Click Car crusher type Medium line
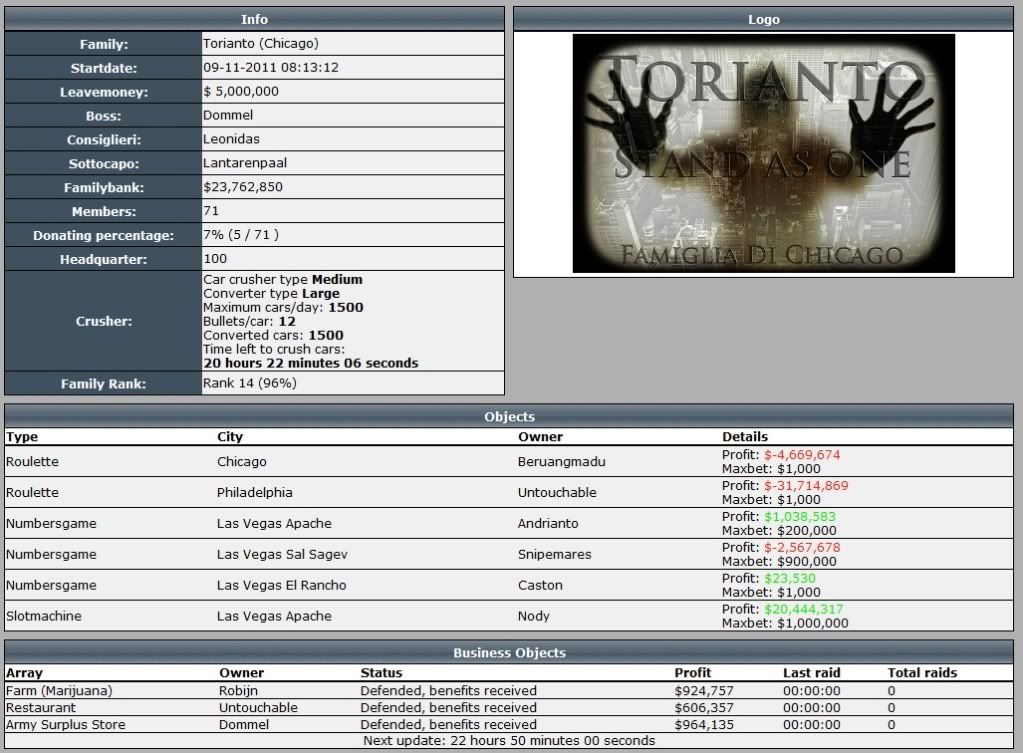This screenshot has width=1023, height=753. [x=282, y=279]
